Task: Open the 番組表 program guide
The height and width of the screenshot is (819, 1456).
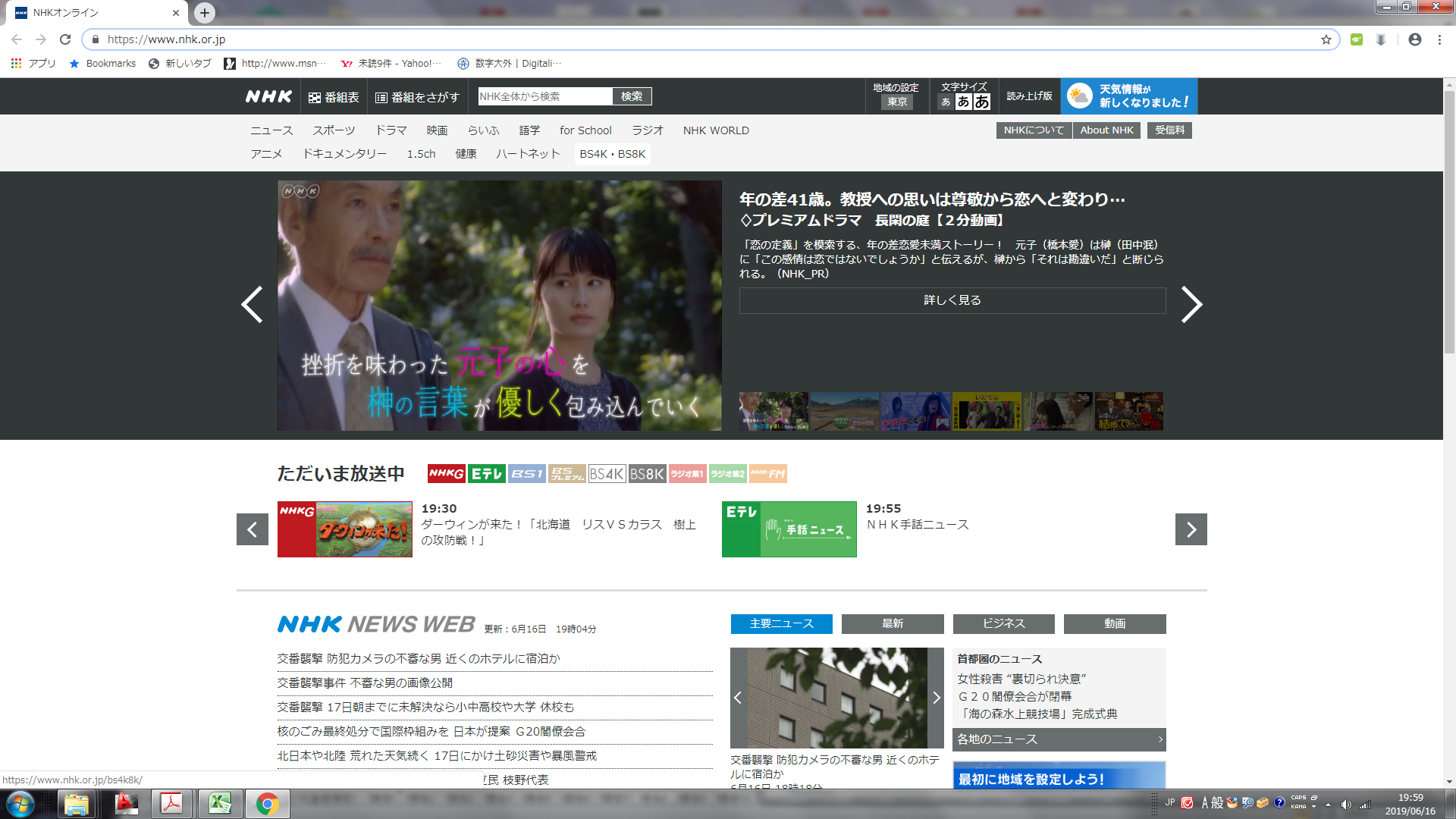Action: [334, 97]
